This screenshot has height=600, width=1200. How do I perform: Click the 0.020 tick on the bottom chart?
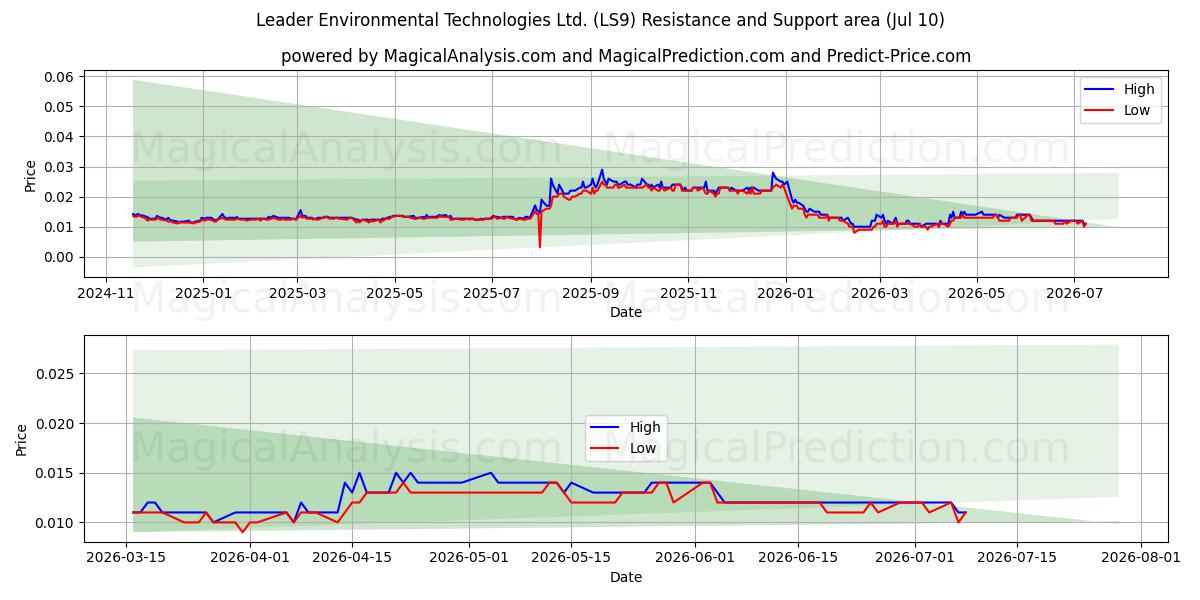(x=56, y=424)
